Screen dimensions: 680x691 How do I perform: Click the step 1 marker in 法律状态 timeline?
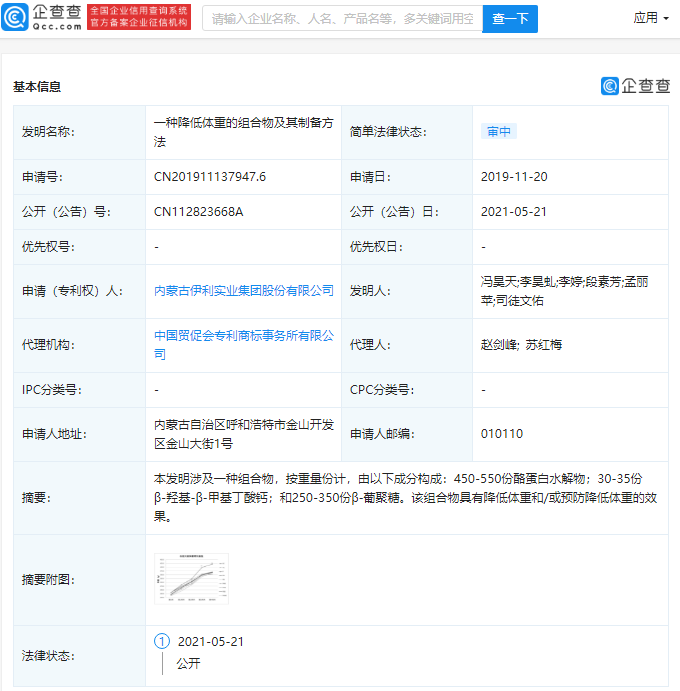point(162,641)
